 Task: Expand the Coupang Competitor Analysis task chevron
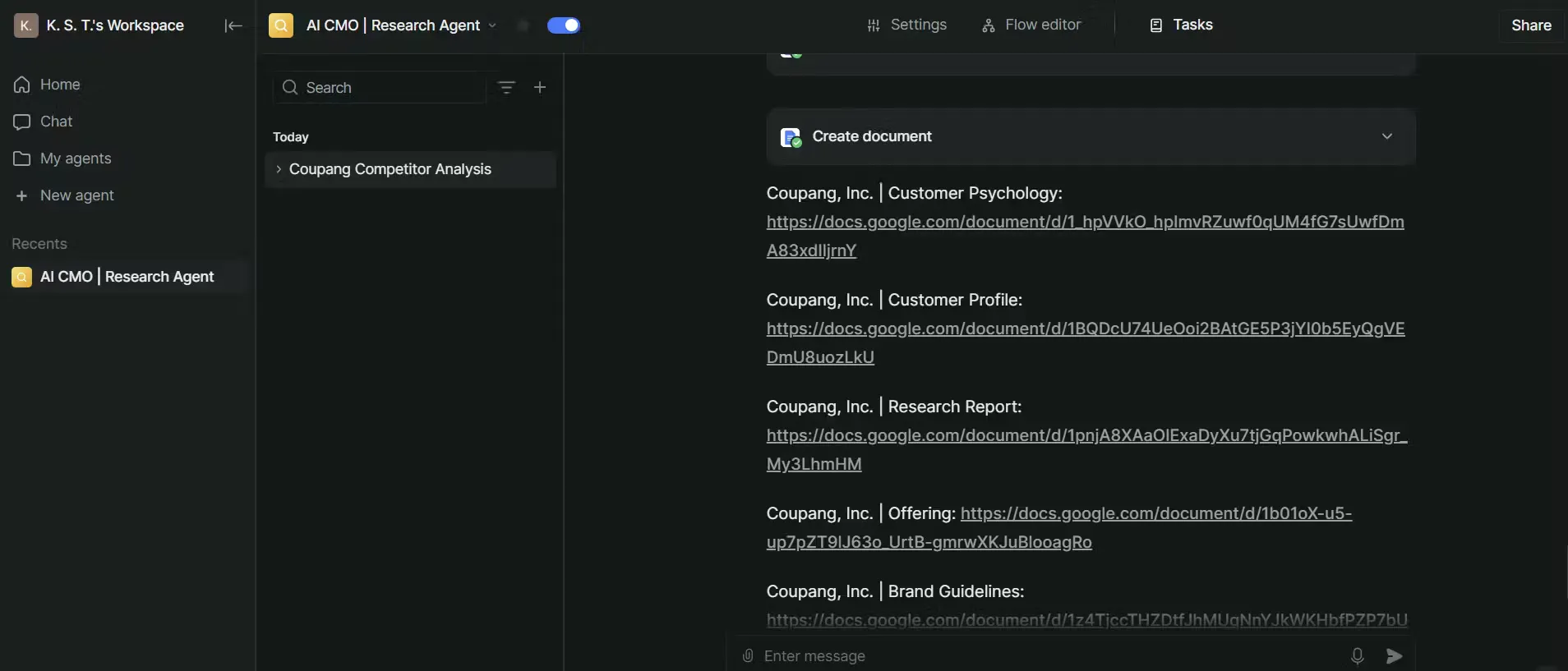tap(279, 169)
